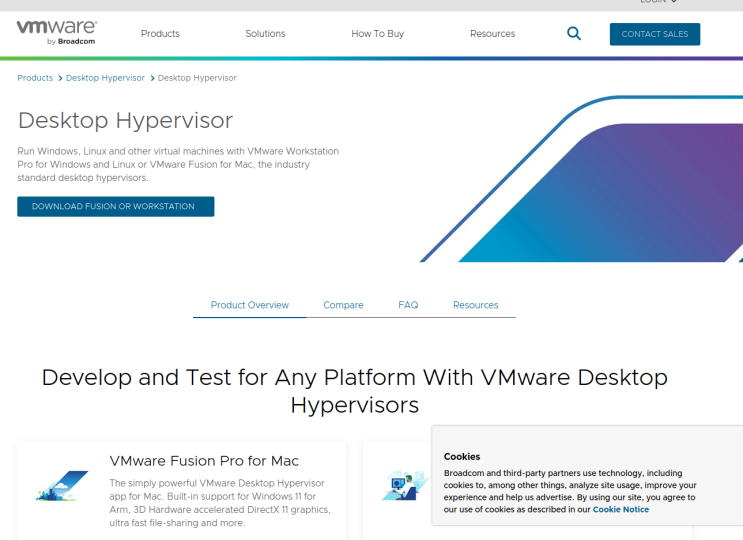Switch to the FAQ tab
743x540 pixels.
[408, 305]
